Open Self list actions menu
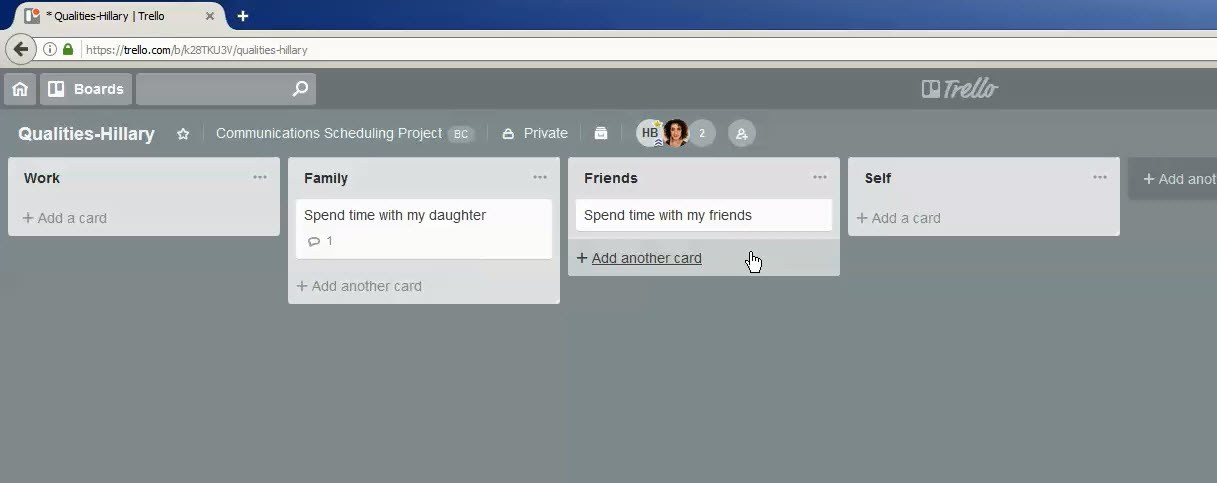This screenshot has height=483, width=1217. (1100, 177)
